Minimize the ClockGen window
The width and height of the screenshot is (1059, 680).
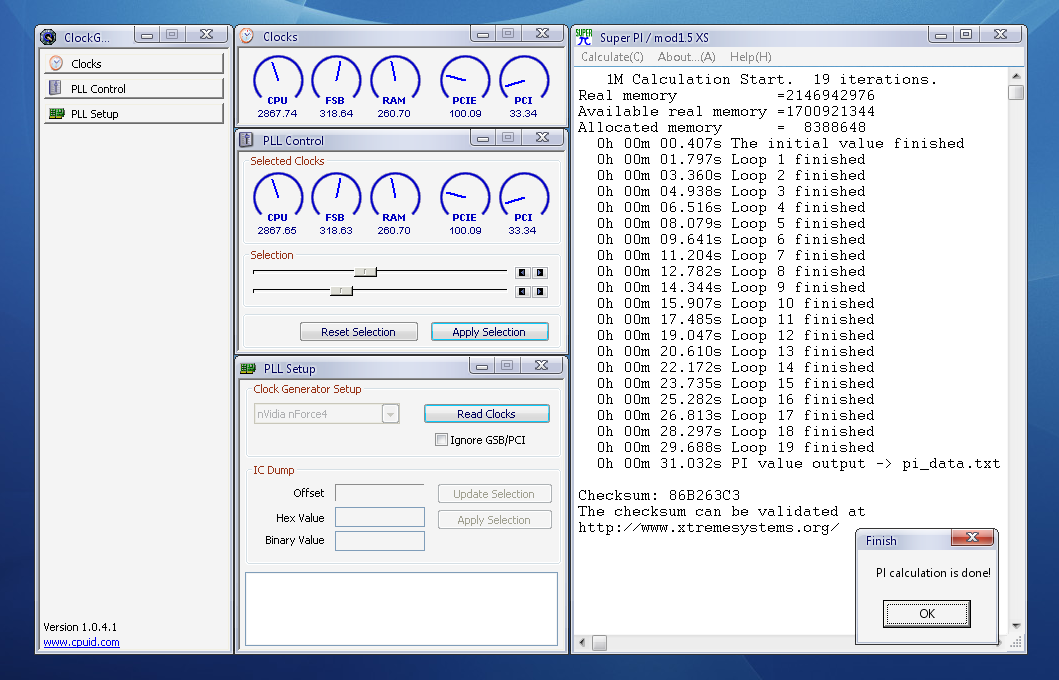(x=147, y=34)
